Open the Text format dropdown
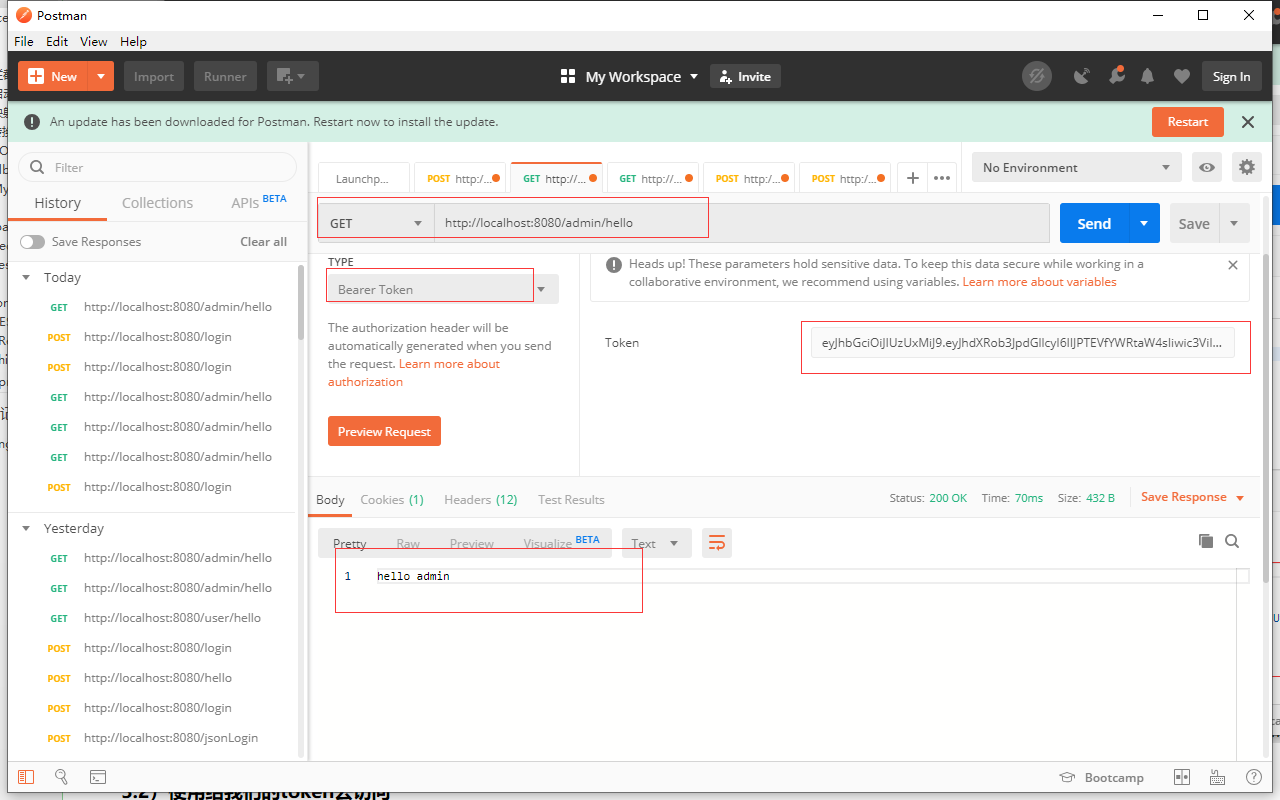 tap(656, 543)
